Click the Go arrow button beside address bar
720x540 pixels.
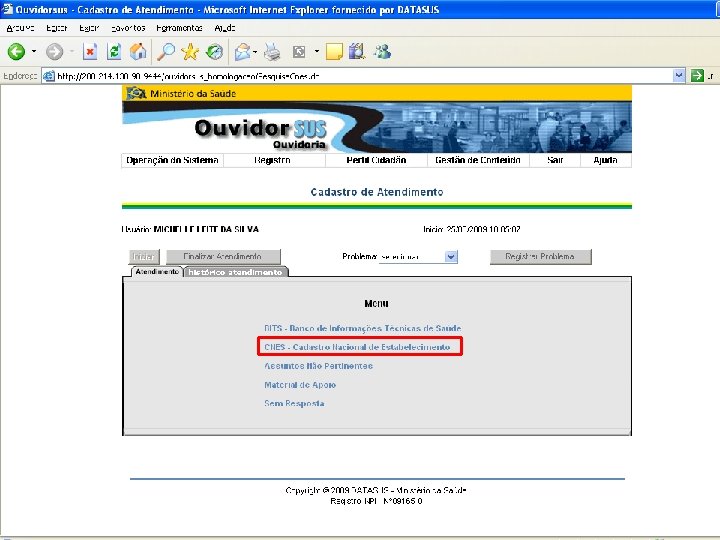click(x=697, y=75)
